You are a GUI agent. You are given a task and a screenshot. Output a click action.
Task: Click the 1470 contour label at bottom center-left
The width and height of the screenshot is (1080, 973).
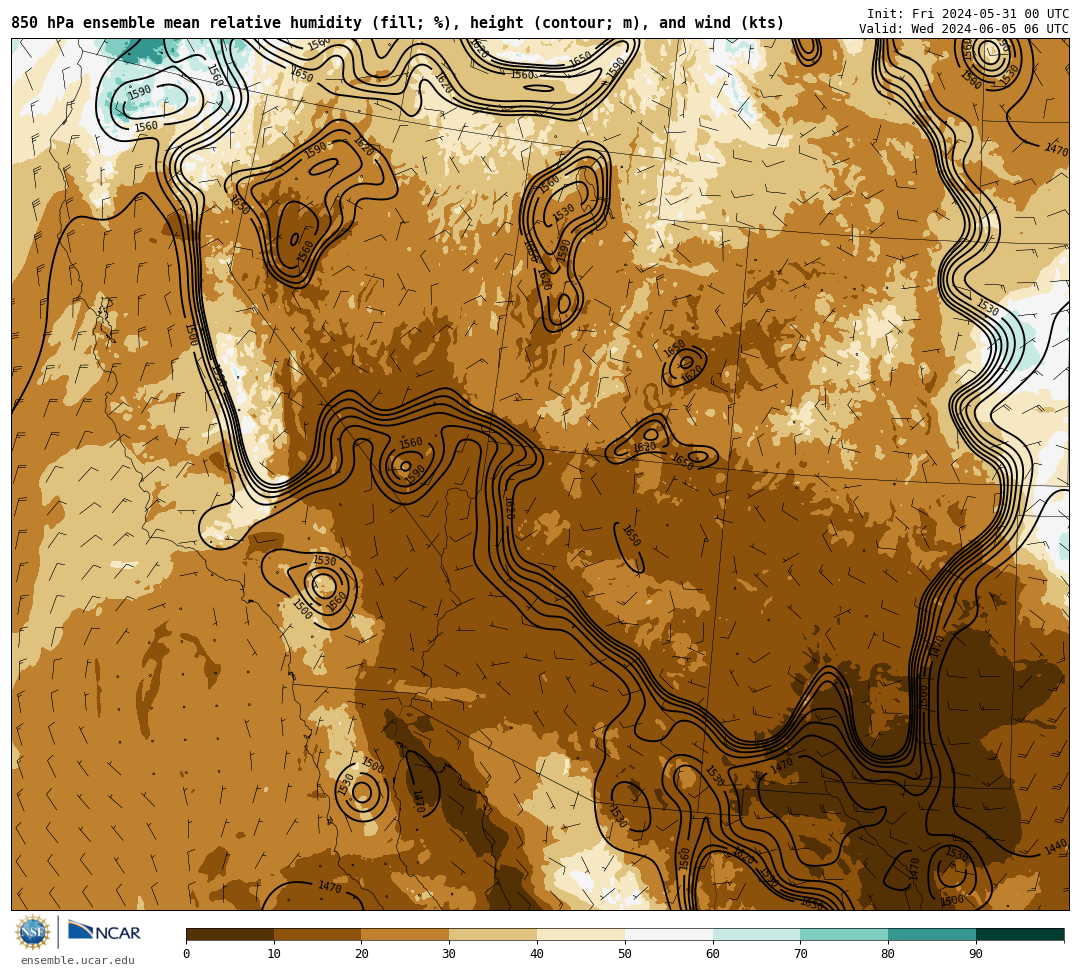click(x=330, y=887)
